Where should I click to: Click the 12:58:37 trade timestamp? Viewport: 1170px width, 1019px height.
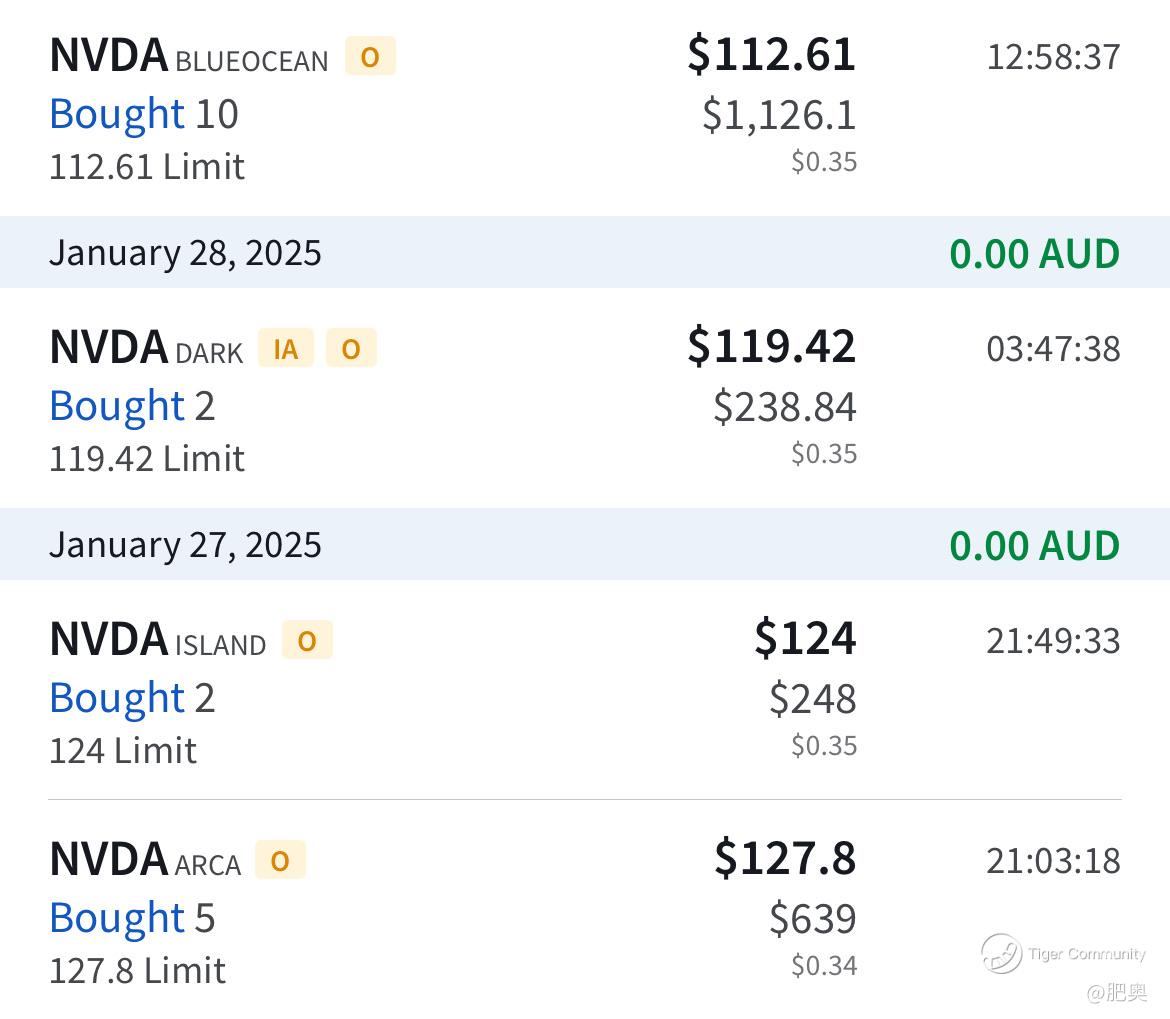click(1053, 57)
